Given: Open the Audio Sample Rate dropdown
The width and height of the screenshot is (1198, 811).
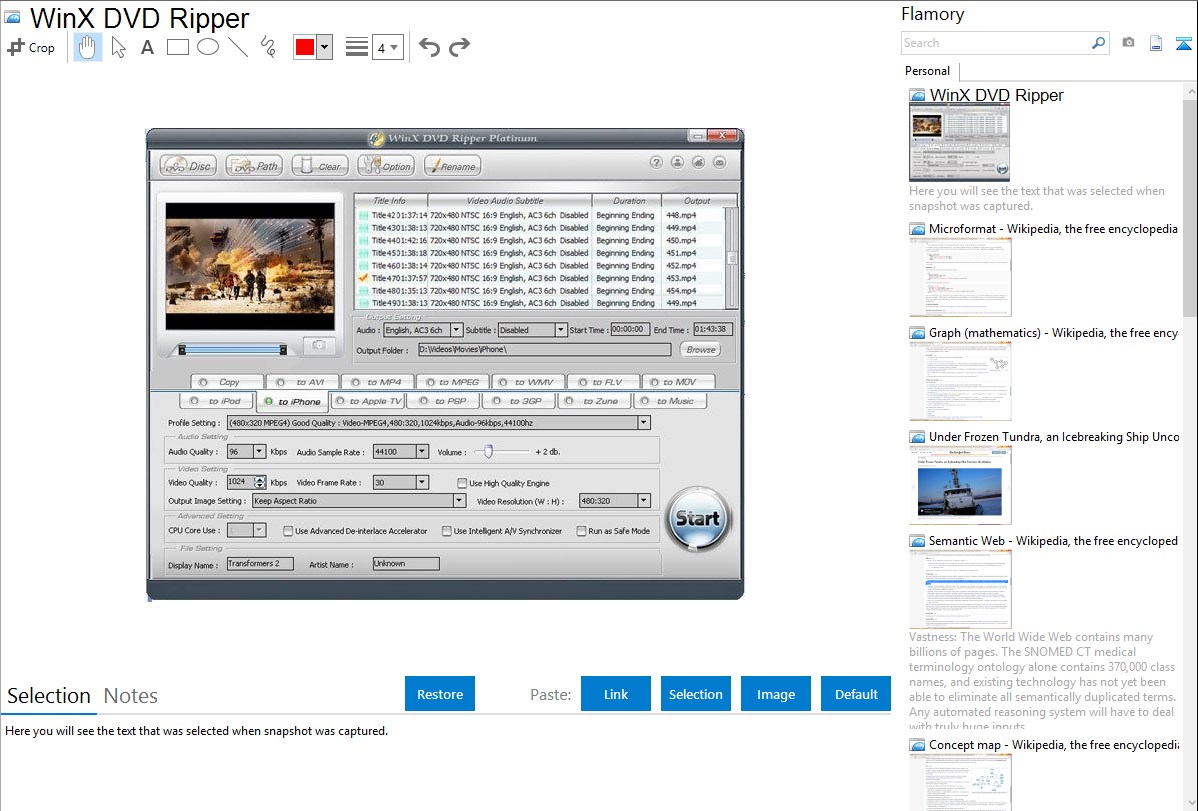Looking at the screenshot, I should pos(422,452).
